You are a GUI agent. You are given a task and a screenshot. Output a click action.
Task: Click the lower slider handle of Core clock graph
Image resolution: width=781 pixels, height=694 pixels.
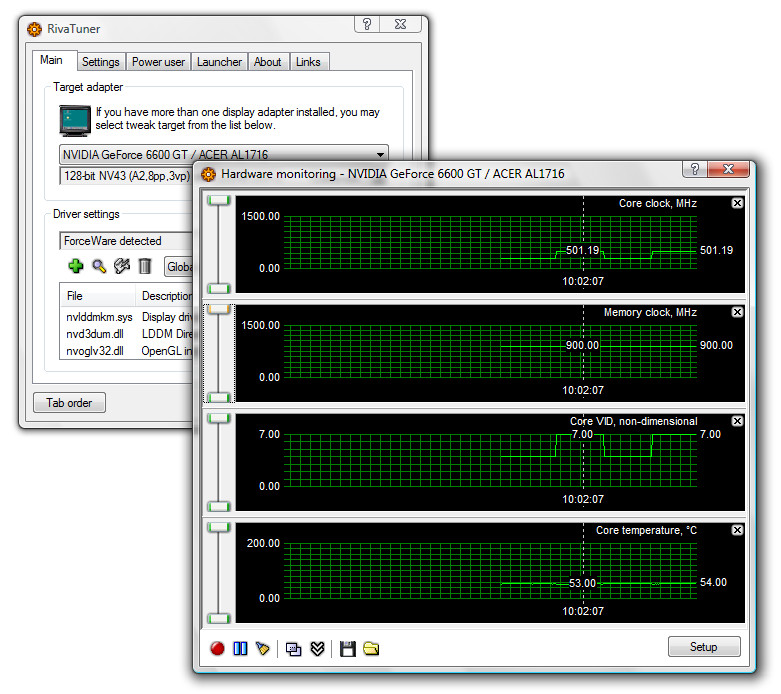point(219,288)
